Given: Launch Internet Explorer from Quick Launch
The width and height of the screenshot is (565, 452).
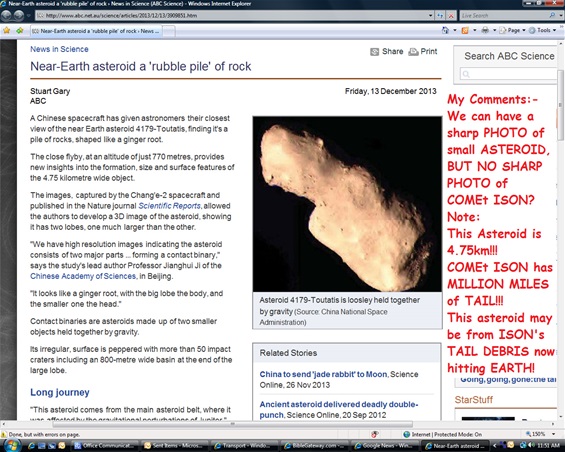Looking at the screenshot, I should 31,446.
